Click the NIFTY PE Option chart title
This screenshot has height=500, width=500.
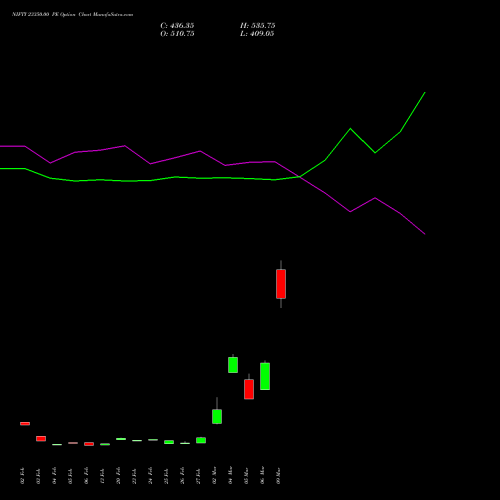[72, 14]
